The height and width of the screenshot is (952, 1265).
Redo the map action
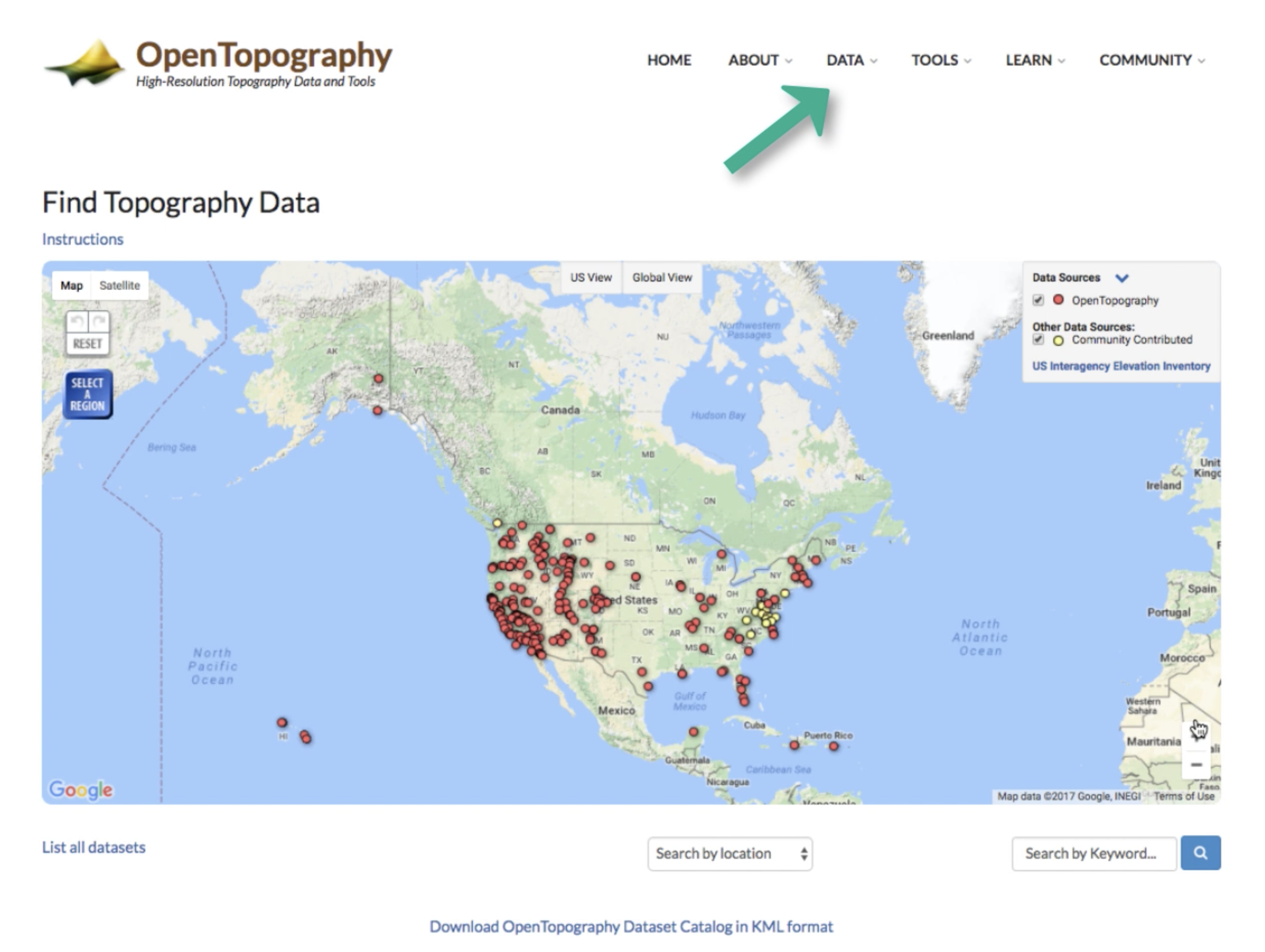99,321
